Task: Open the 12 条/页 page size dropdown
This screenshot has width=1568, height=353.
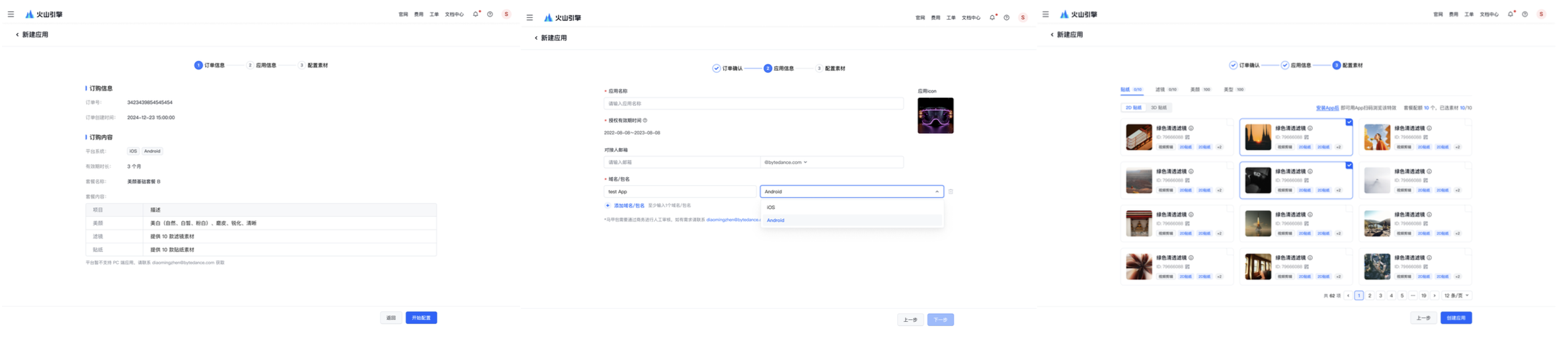Action: pos(1456,295)
